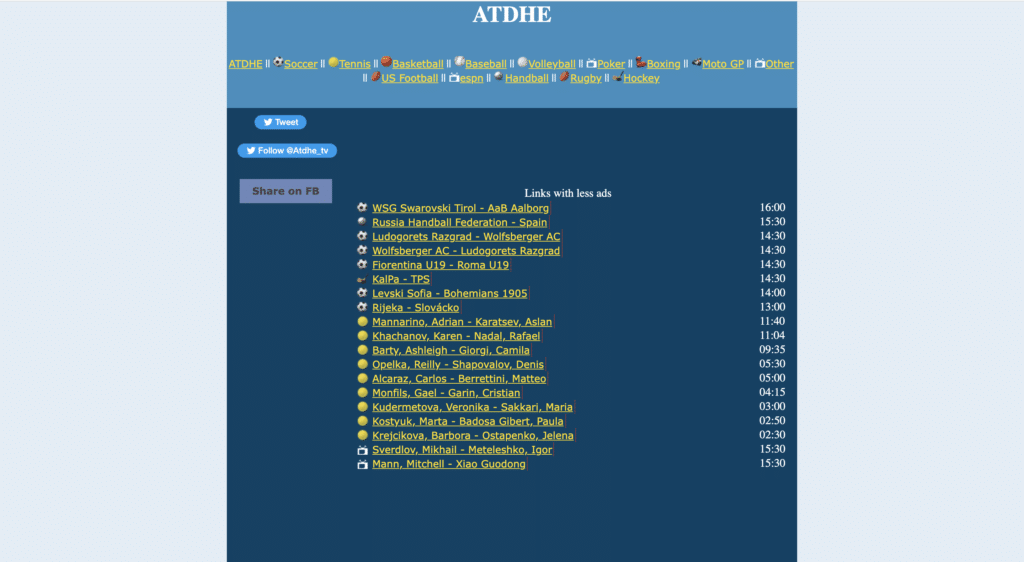The width and height of the screenshot is (1024, 562).
Task: Open Monfils, Gael - Garin, Cristian link
Action: [x=446, y=394]
